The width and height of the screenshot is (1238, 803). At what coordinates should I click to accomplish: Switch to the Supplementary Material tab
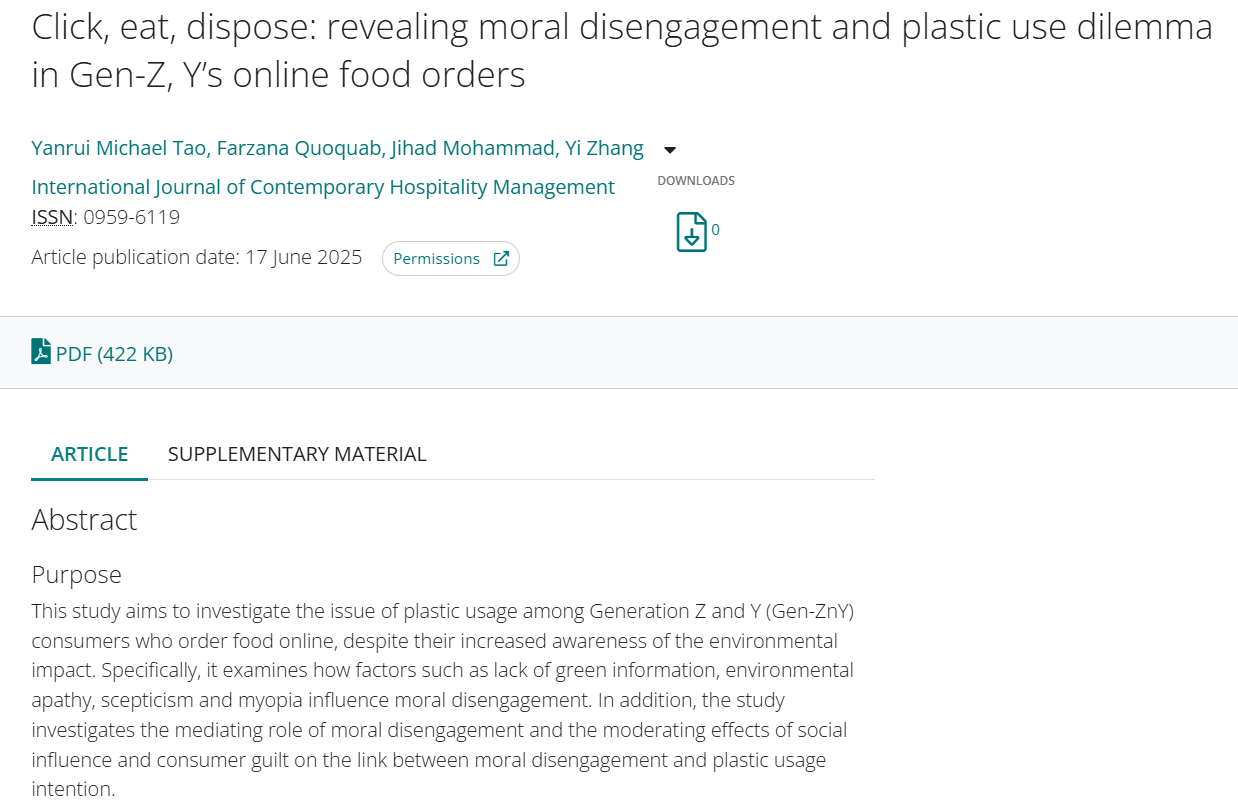tap(297, 454)
